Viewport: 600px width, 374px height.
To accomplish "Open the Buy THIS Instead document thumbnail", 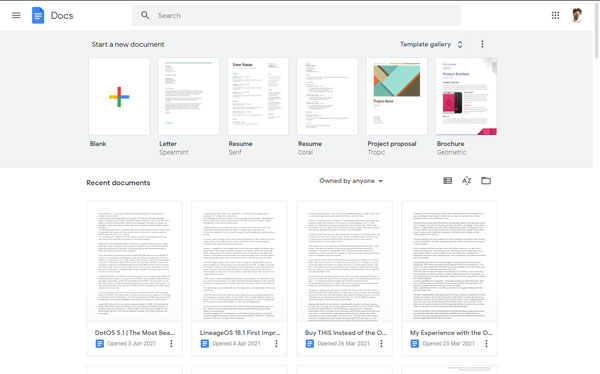I will [x=344, y=261].
